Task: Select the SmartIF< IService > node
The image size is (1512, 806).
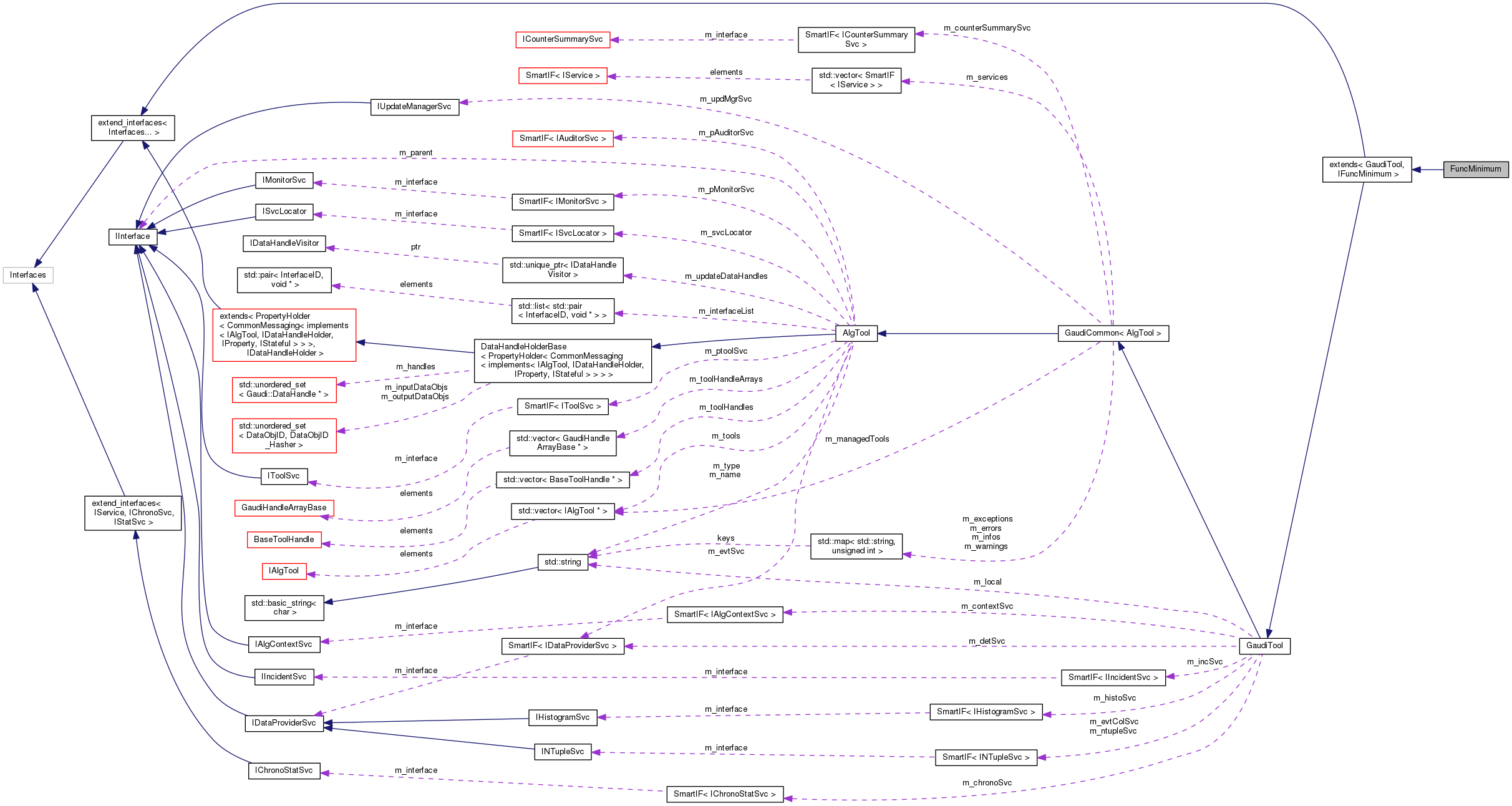Action: pos(563,75)
